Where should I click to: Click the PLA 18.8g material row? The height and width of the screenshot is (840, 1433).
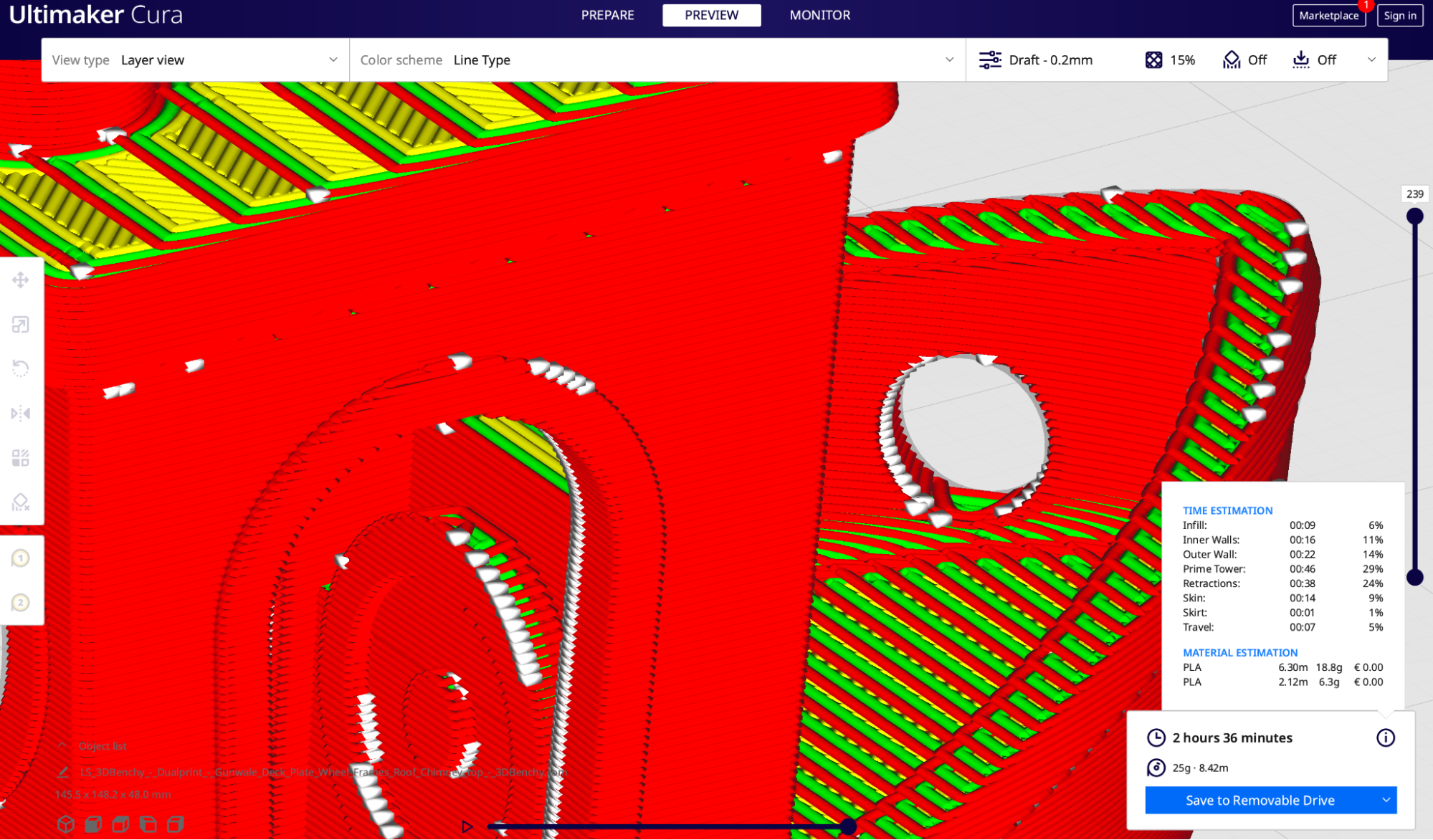pos(1282,667)
